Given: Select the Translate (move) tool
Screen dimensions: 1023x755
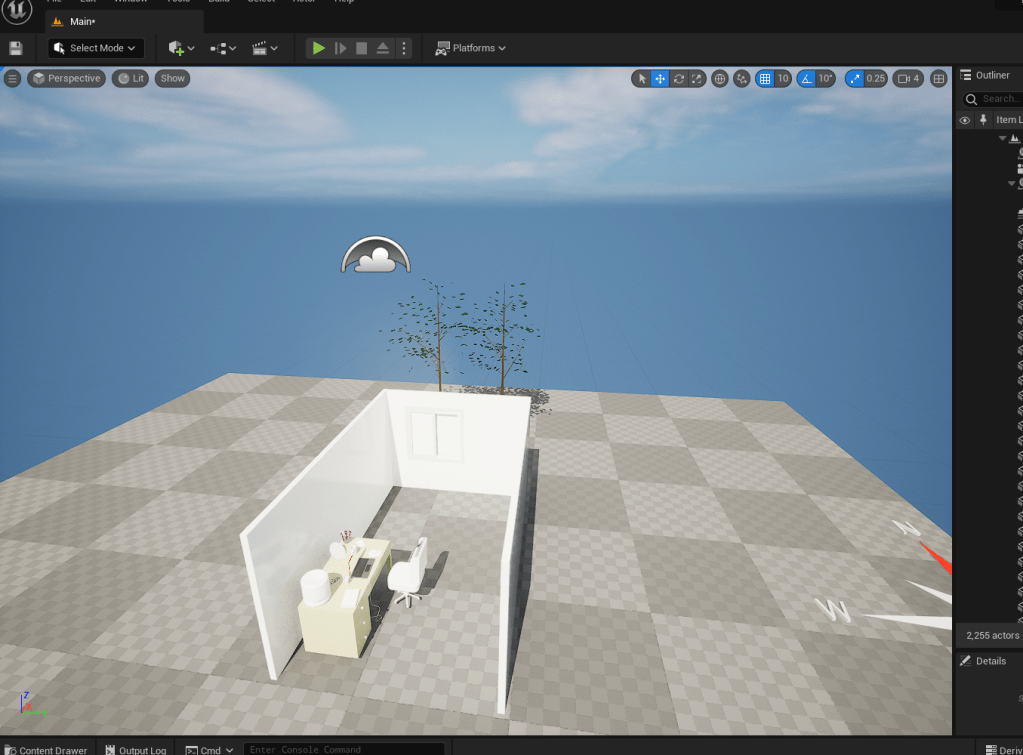Looking at the screenshot, I should point(660,79).
